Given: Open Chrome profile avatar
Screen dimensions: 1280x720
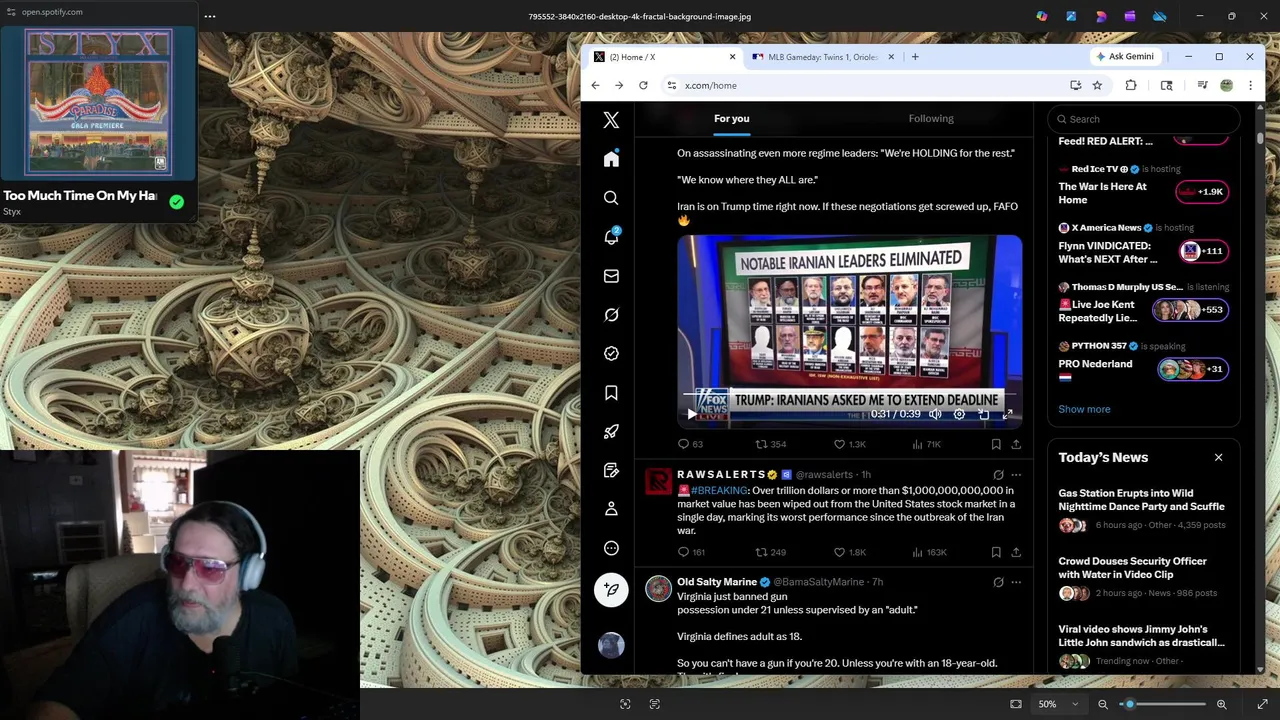Looking at the screenshot, I should [x=1226, y=85].
